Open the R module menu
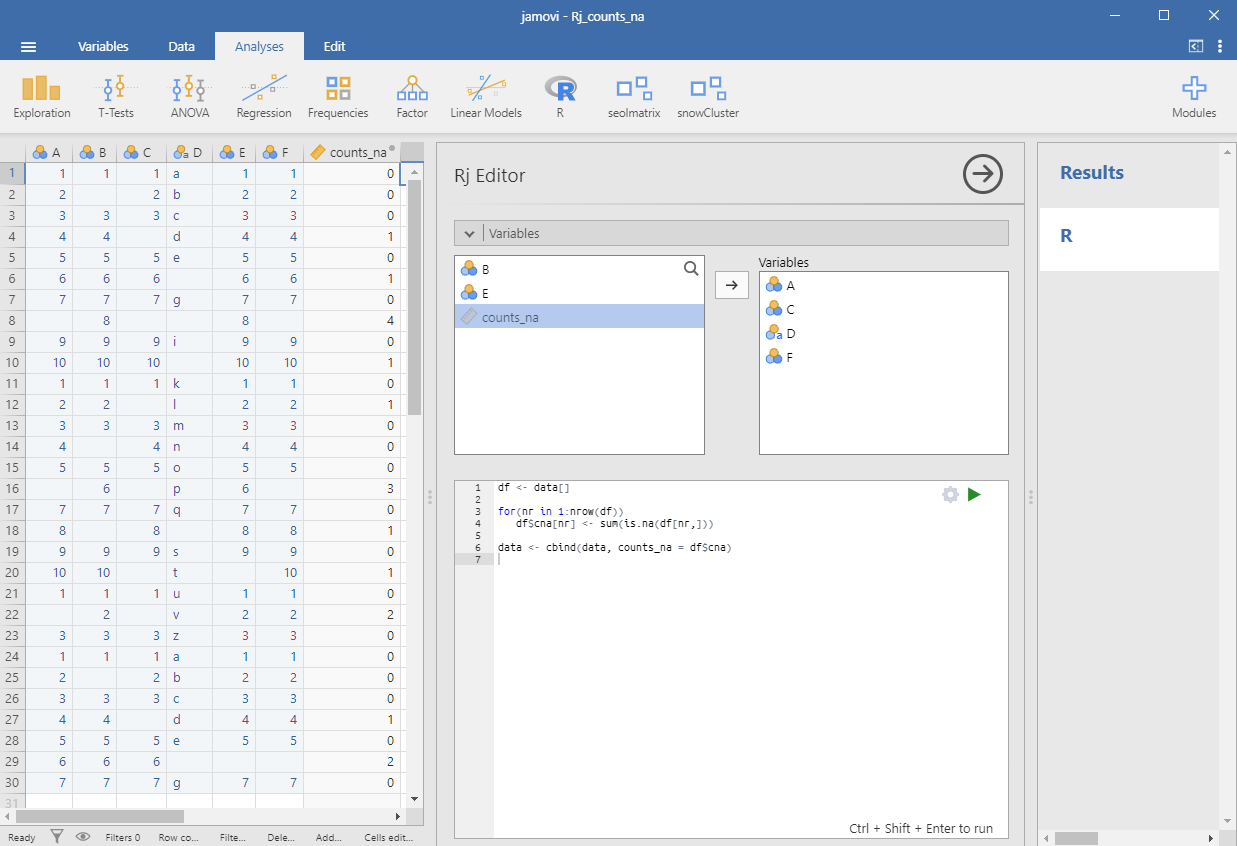 pyautogui.click(x=560, y=97)
